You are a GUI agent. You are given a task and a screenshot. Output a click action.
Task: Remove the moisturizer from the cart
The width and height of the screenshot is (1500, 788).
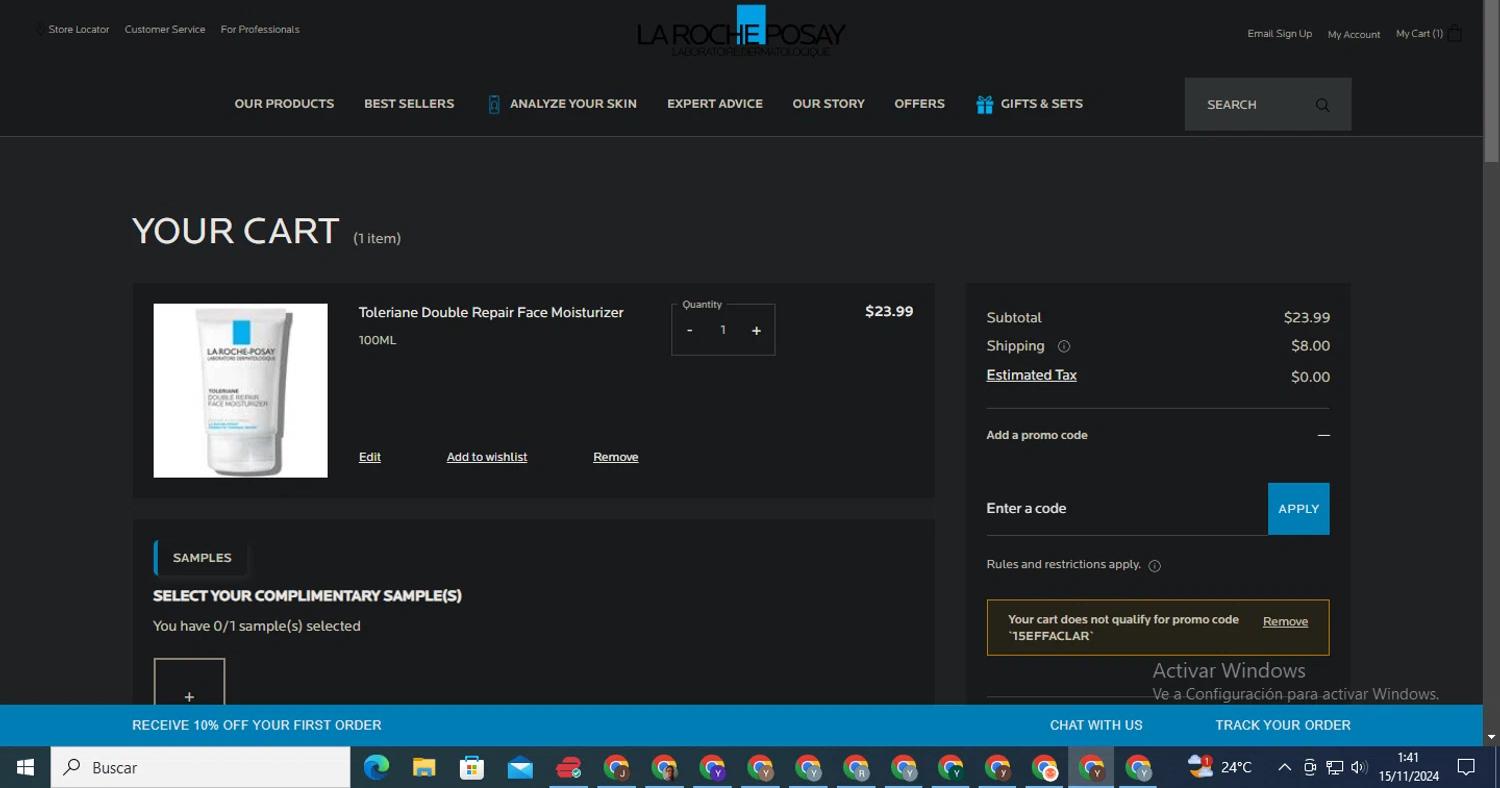tap(615, 457)
